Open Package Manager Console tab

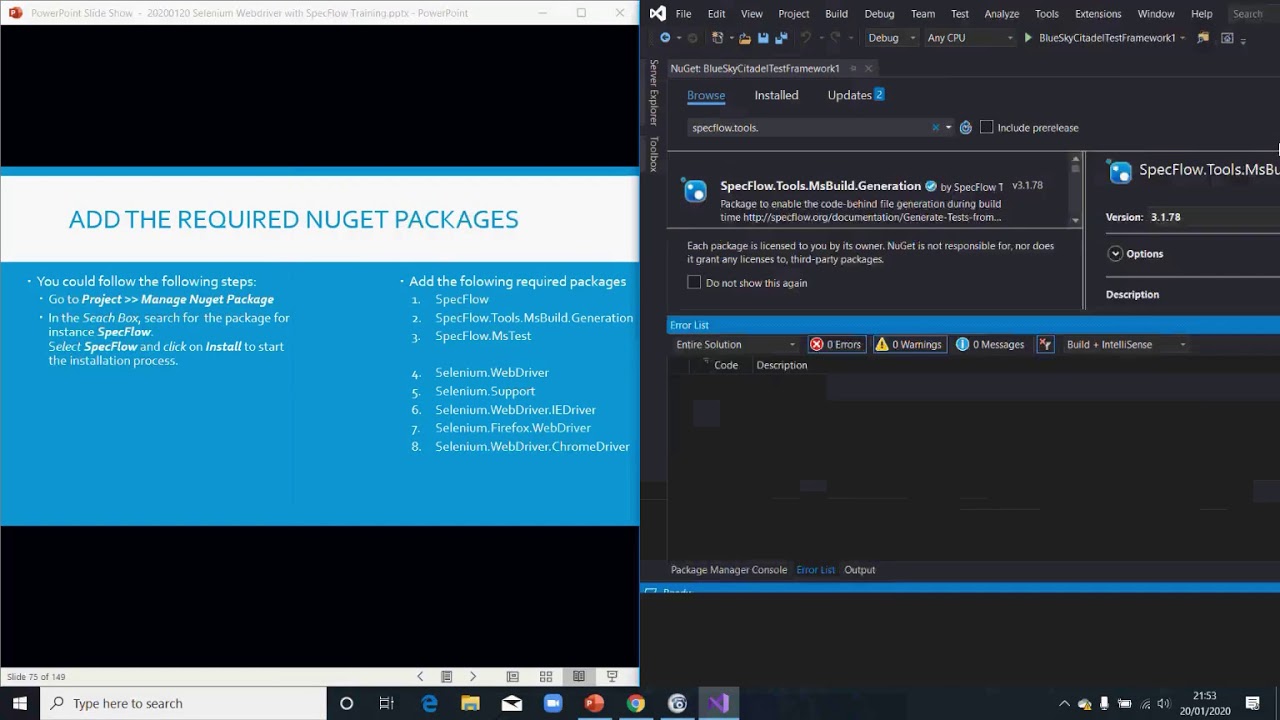(x=729, y=570)
